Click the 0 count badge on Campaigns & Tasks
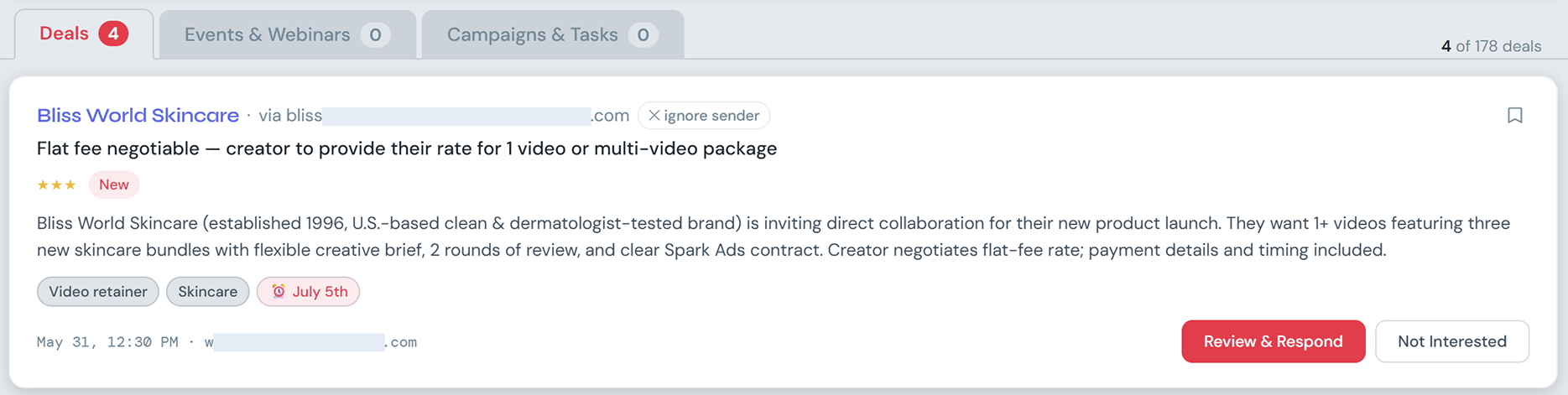The image size is (1568, 395). coord(643,34)
